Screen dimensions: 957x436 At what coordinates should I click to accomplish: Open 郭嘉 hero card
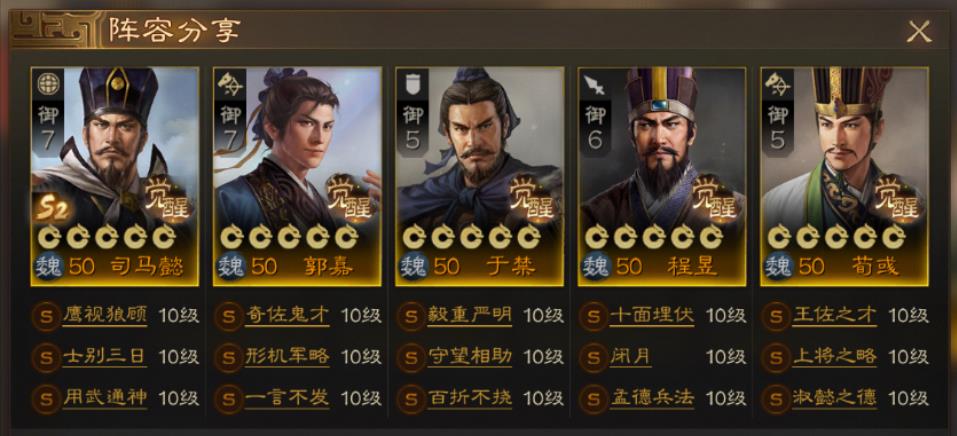click(x=297, y=176)
